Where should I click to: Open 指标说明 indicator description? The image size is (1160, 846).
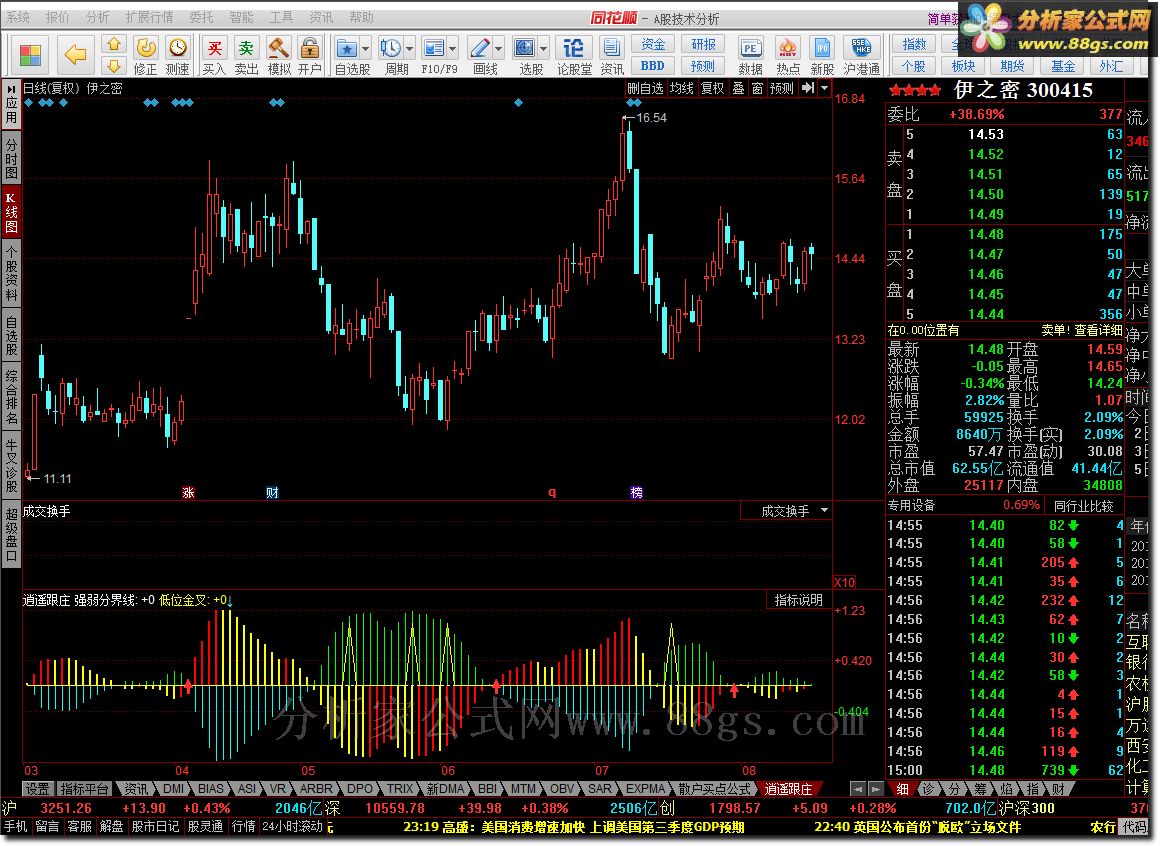(798, 600)
